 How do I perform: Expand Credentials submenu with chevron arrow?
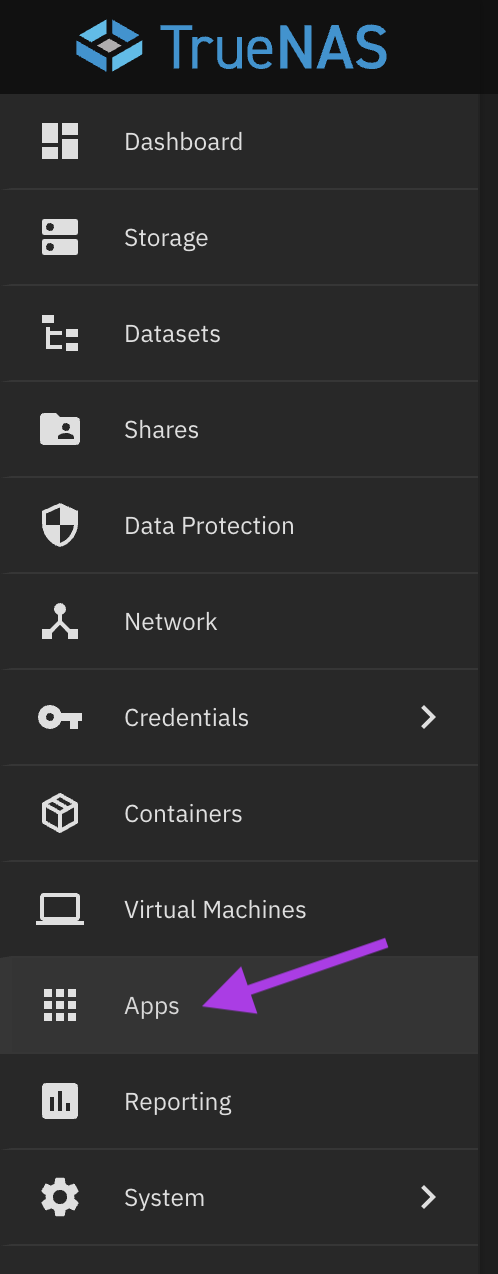(x=429, y=717)
